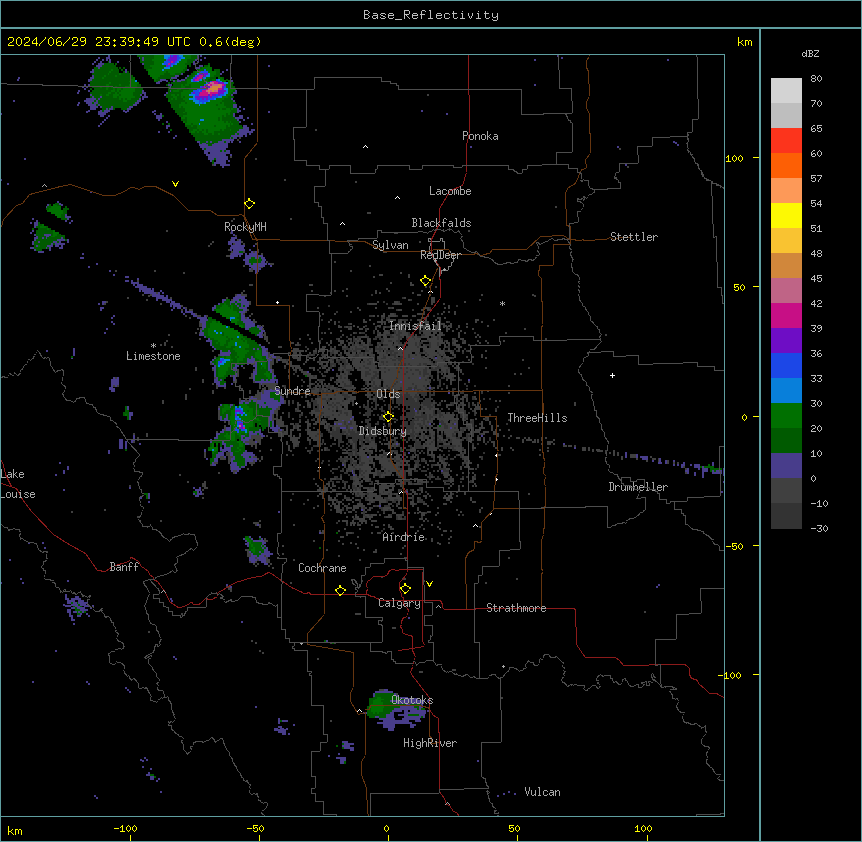Click the Okotoks town label
862x842 pixels.
[x=412, y=700]
